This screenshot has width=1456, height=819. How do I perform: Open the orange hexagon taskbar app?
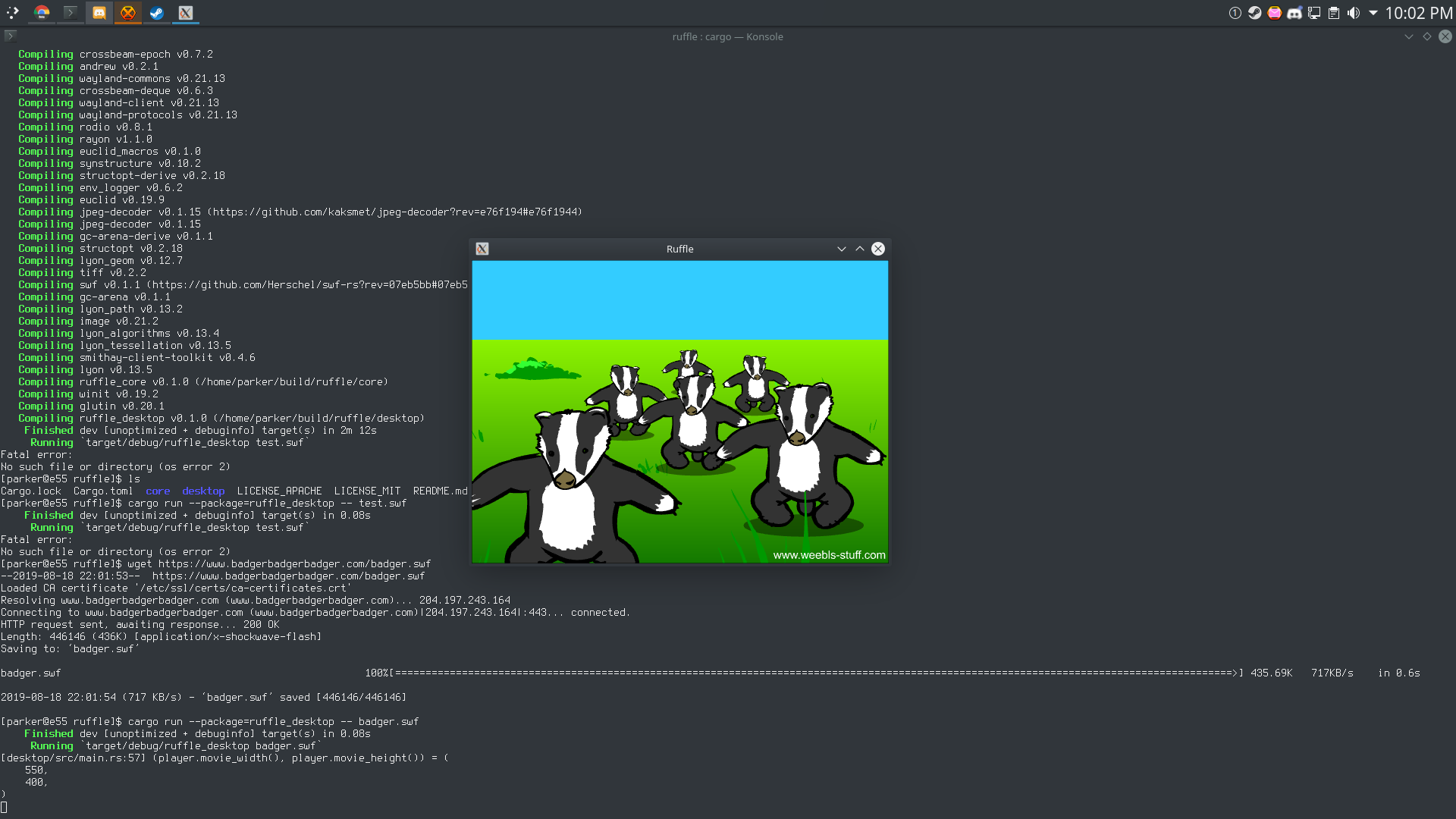127,13
